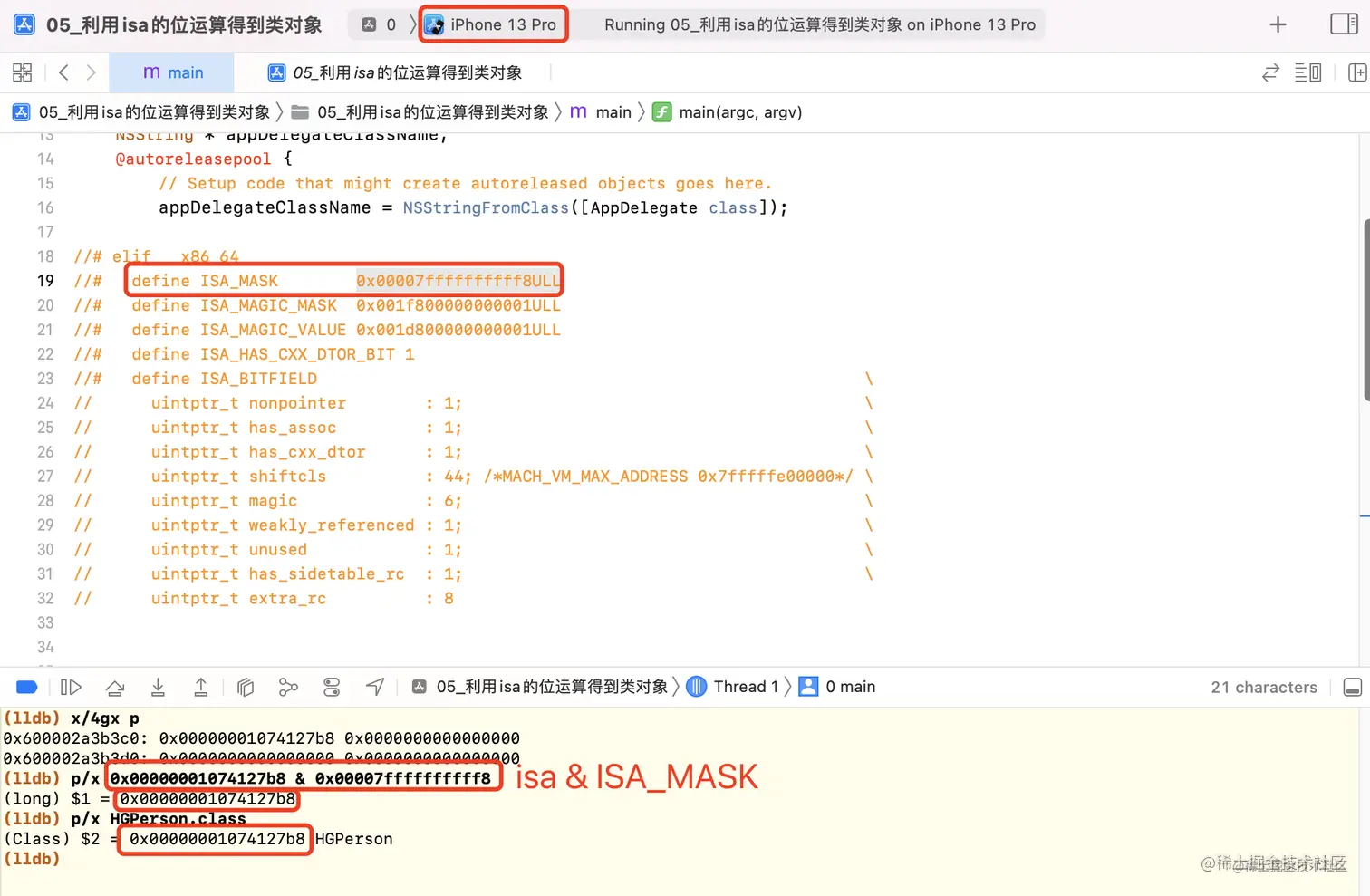Screen dimensions: 1370x896
Task: Click line number 14 in the gutter
Action: click(45, 159)
